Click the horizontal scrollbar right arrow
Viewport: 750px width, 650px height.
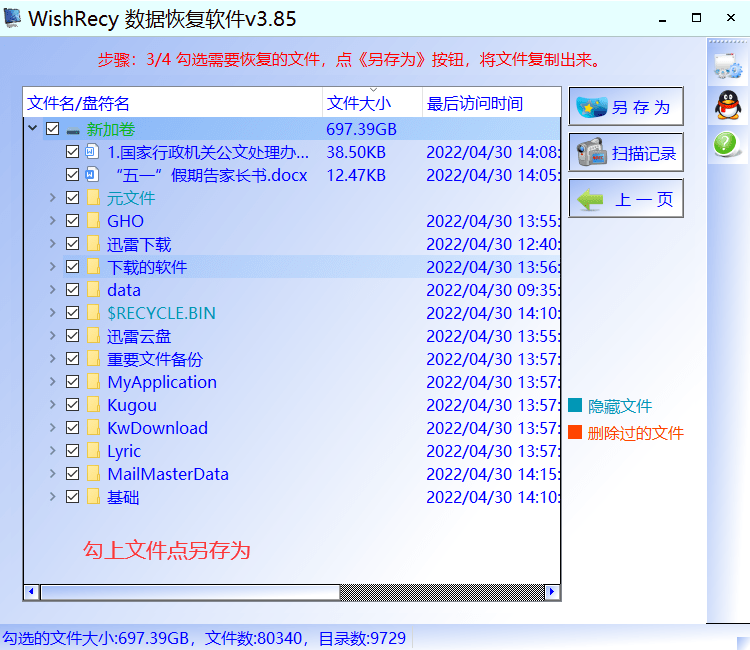(552, 592)
